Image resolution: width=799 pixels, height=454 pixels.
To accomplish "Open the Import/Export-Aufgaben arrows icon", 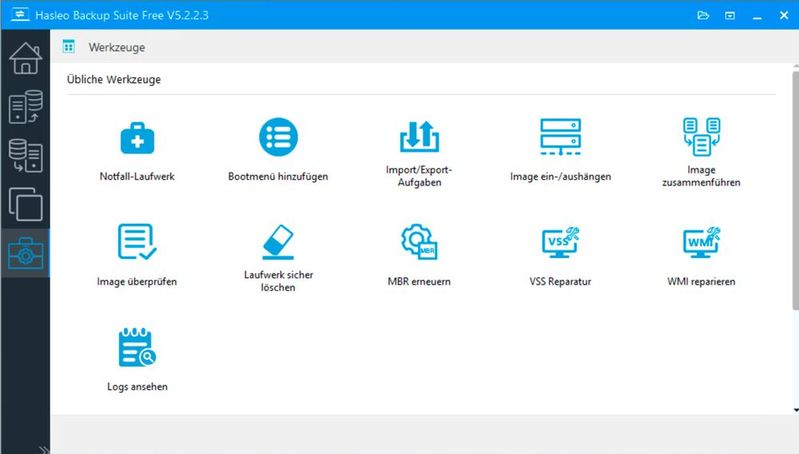I will [419, 137].
